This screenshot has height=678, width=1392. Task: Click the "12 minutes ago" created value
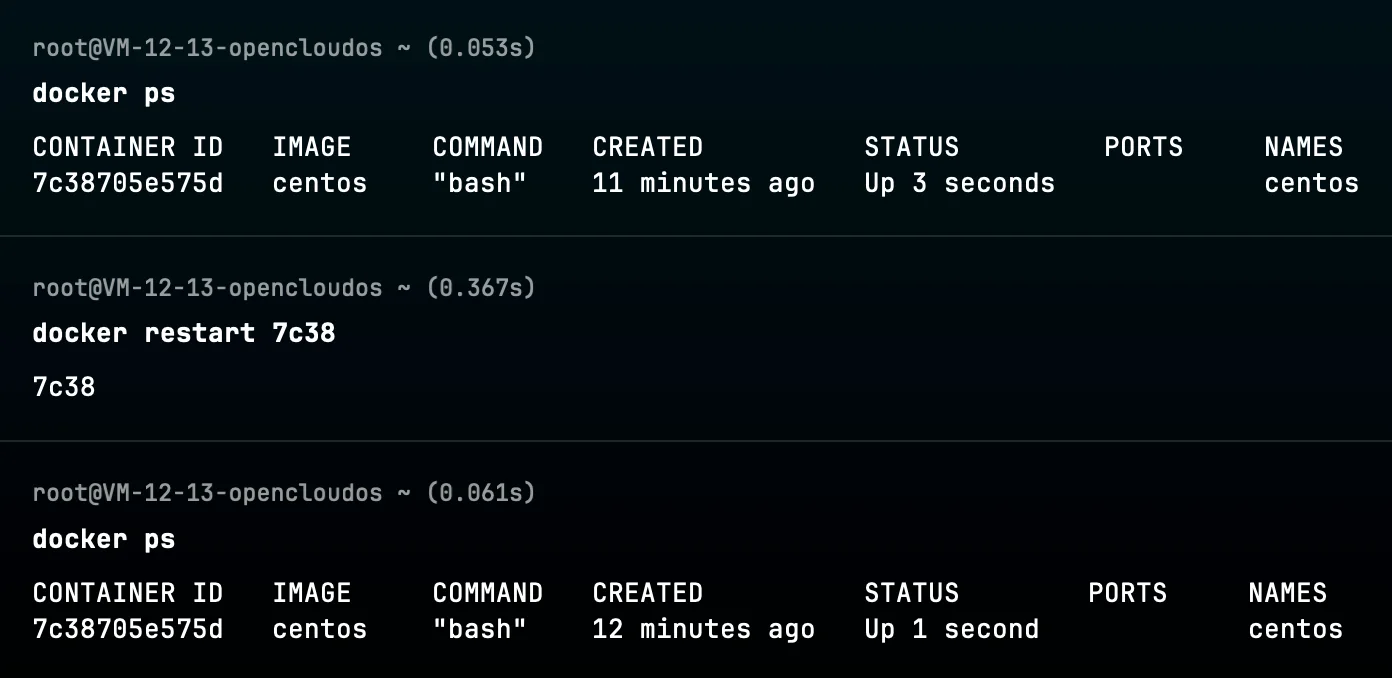click(x=703, y=630)
